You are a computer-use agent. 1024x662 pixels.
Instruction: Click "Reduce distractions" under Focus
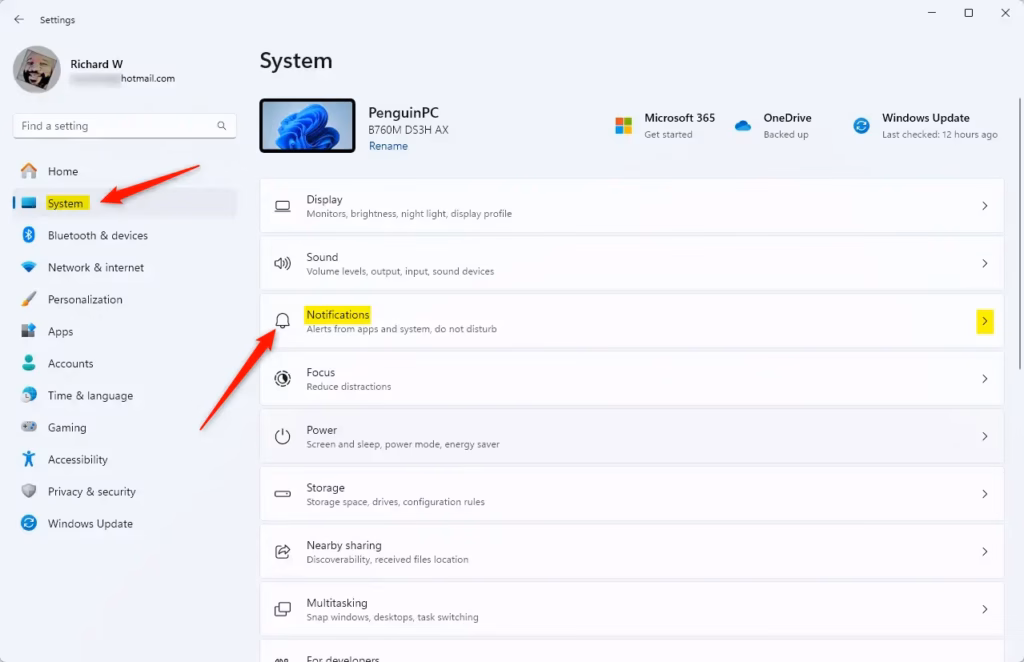pos(349,386)
